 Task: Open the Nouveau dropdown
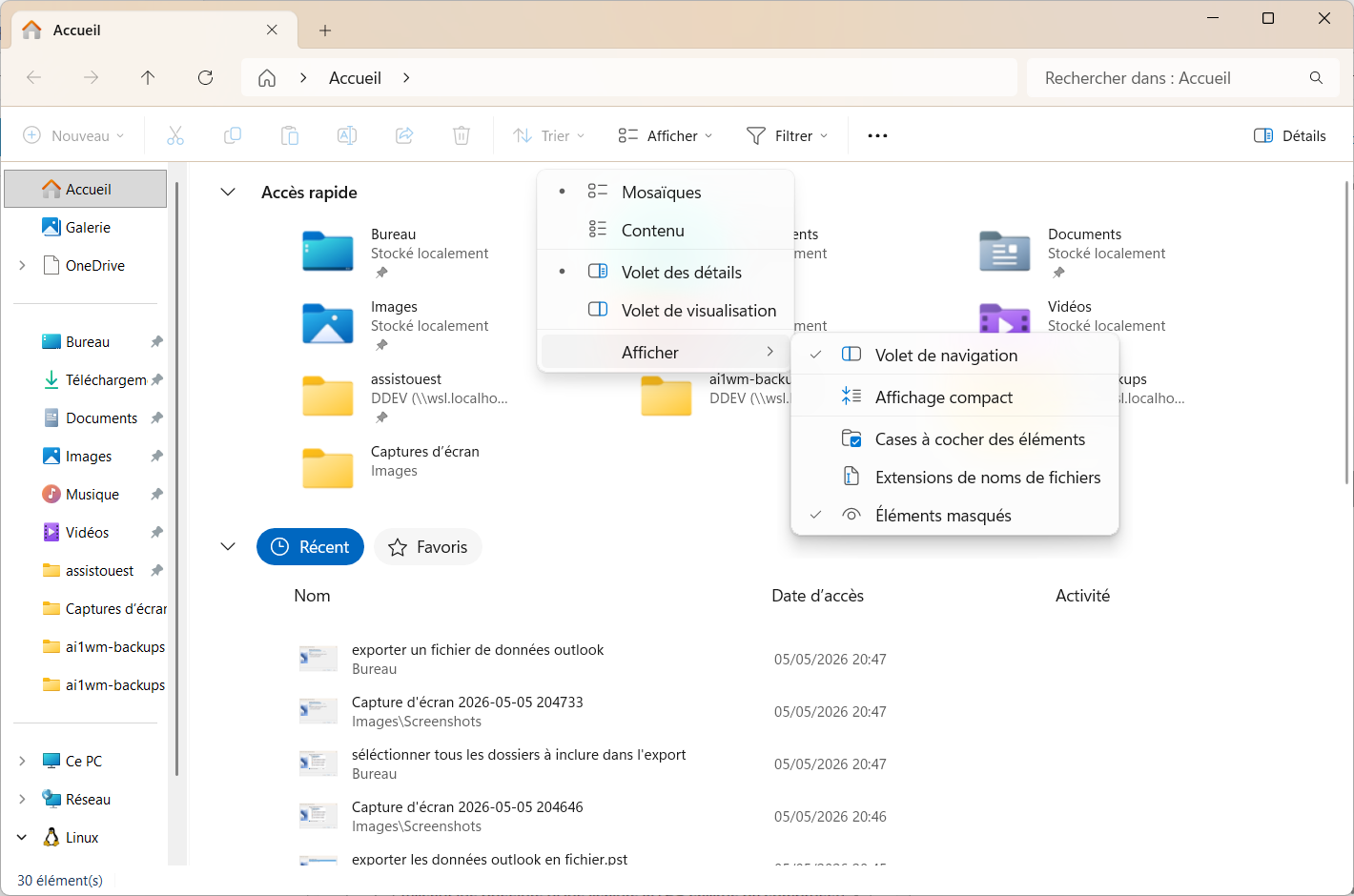point(73,135)
